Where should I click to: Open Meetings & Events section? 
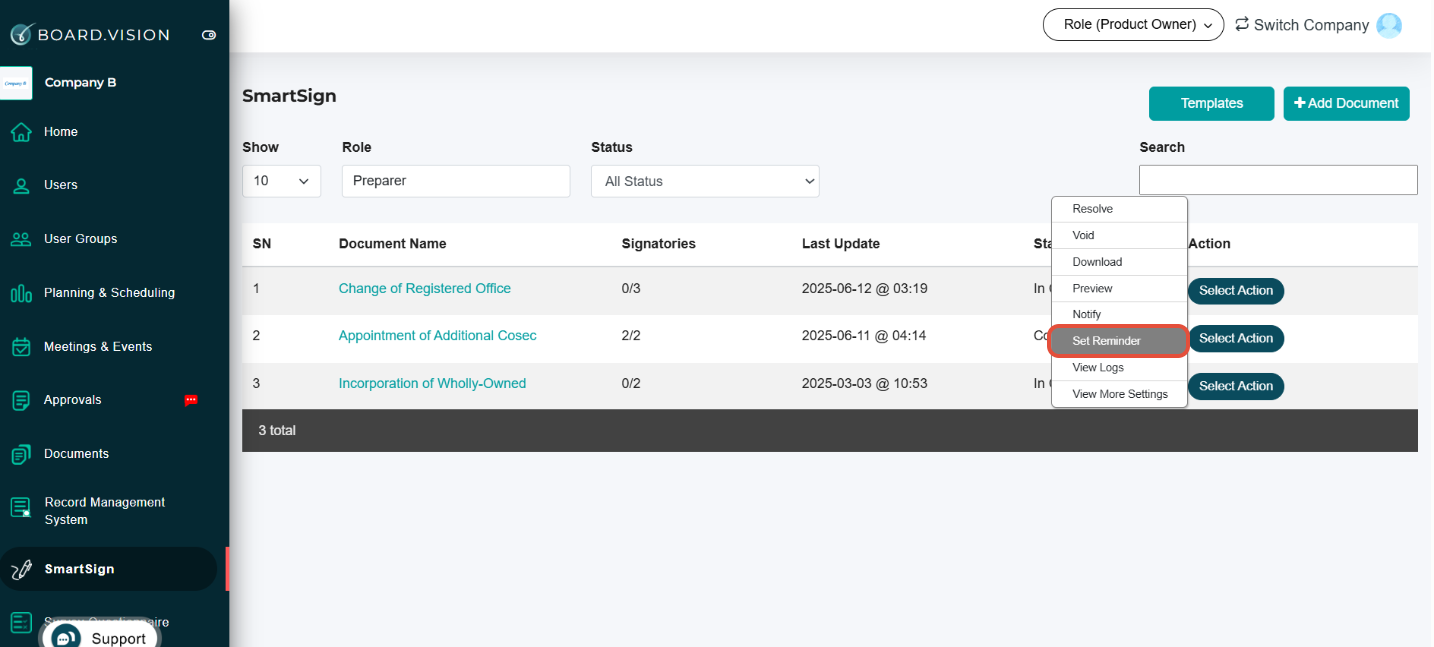pyautogui.click(x=98, y=347)
